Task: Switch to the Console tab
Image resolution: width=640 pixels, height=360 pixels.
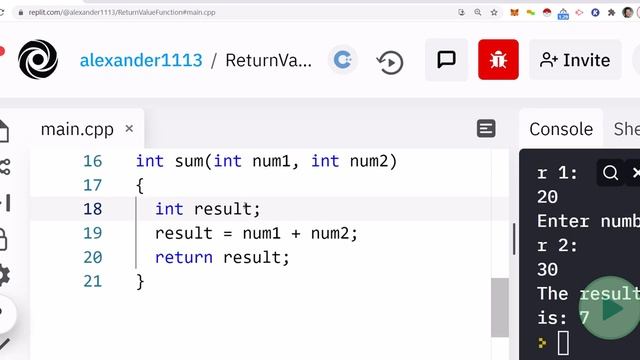Action: click(x=561, y=129)
